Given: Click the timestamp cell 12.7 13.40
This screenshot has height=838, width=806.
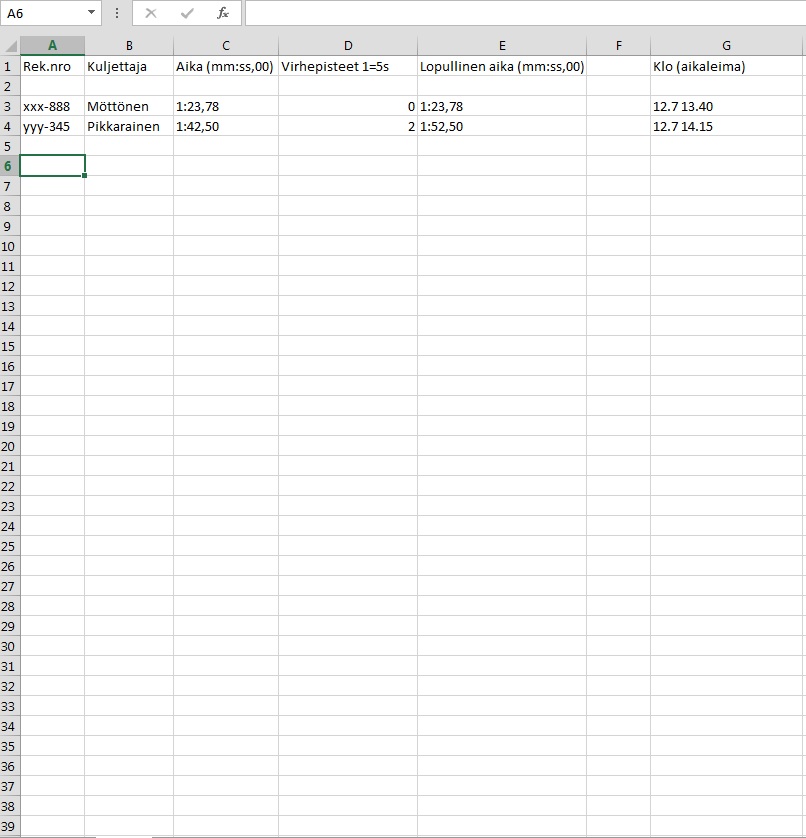Looking at the screenshot, I should [x=727, y=106].
